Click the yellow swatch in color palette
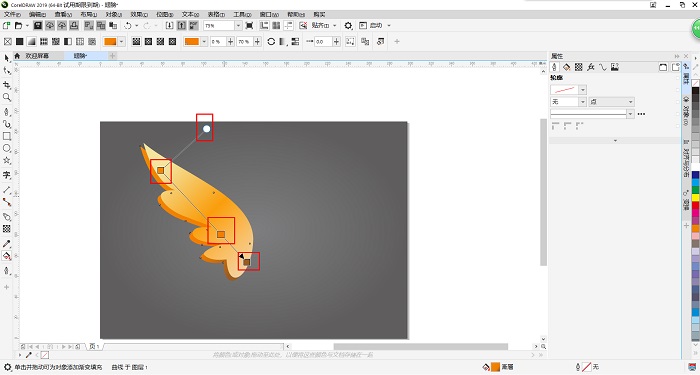 [696, 197]
